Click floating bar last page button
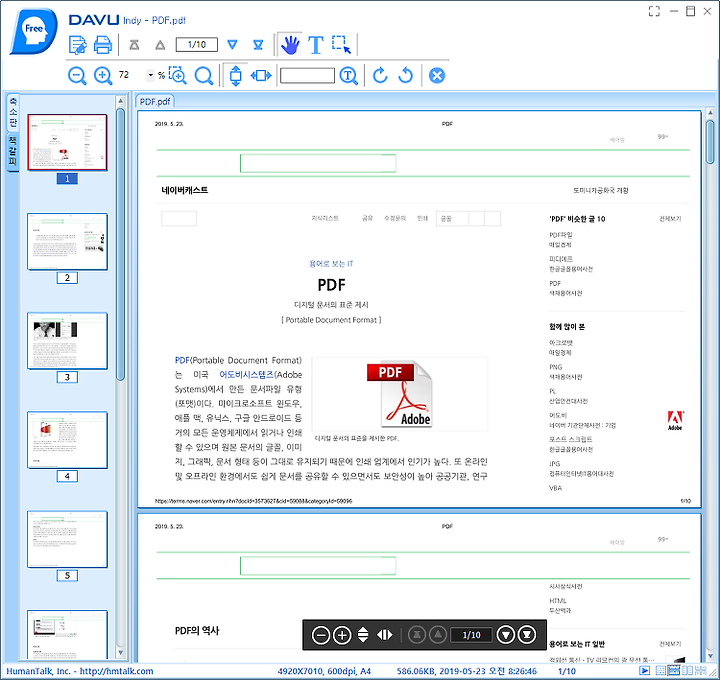Screen dimensions: 720x680 click(527, 635)
